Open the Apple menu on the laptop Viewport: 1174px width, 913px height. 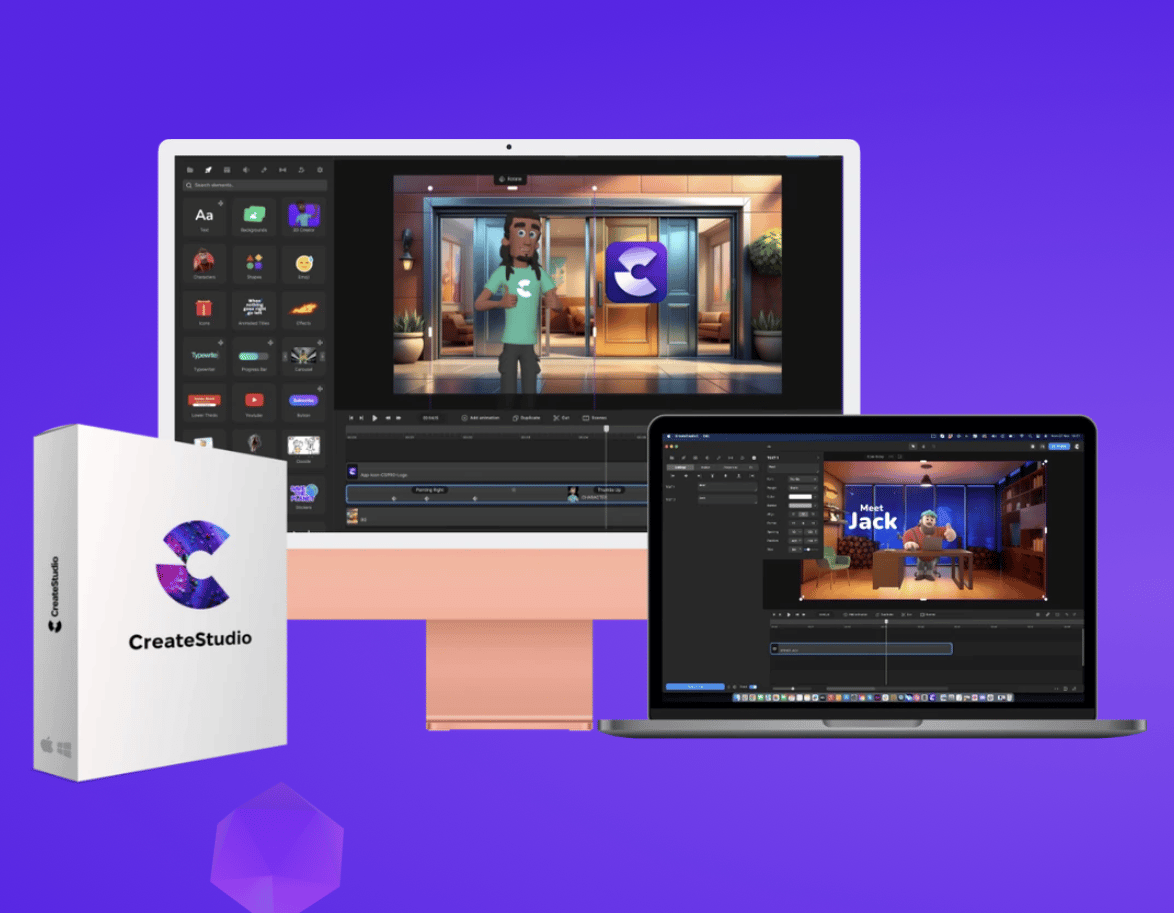(x=669, y=436)
